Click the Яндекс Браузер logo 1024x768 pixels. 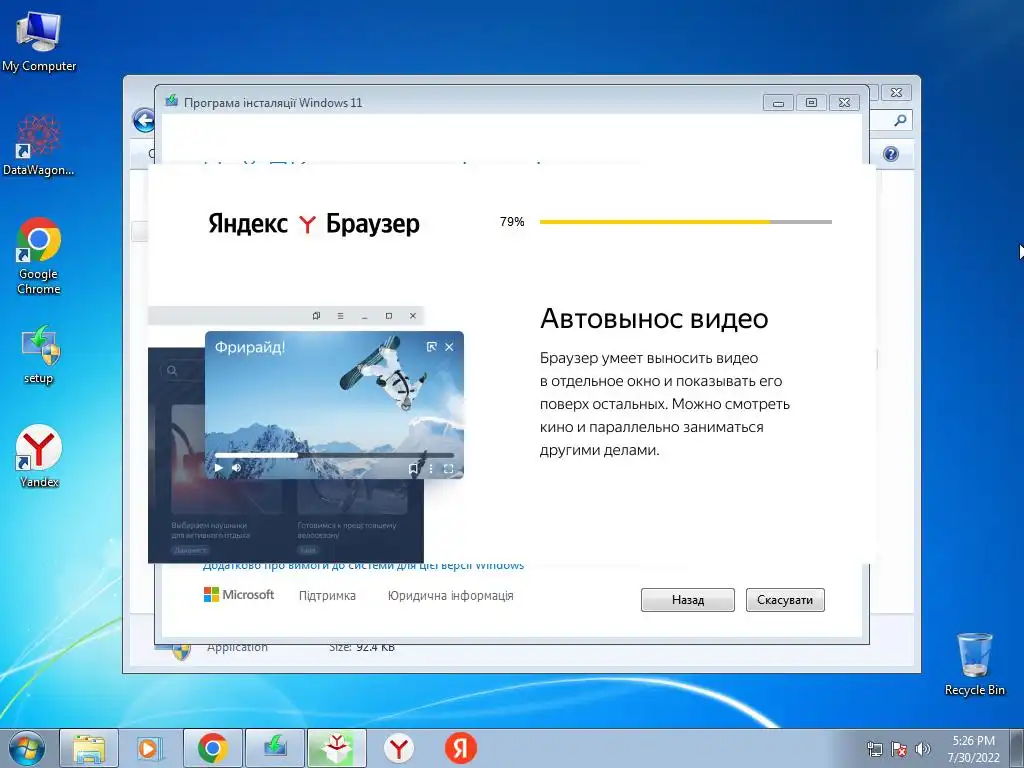[x=313, y=223]
